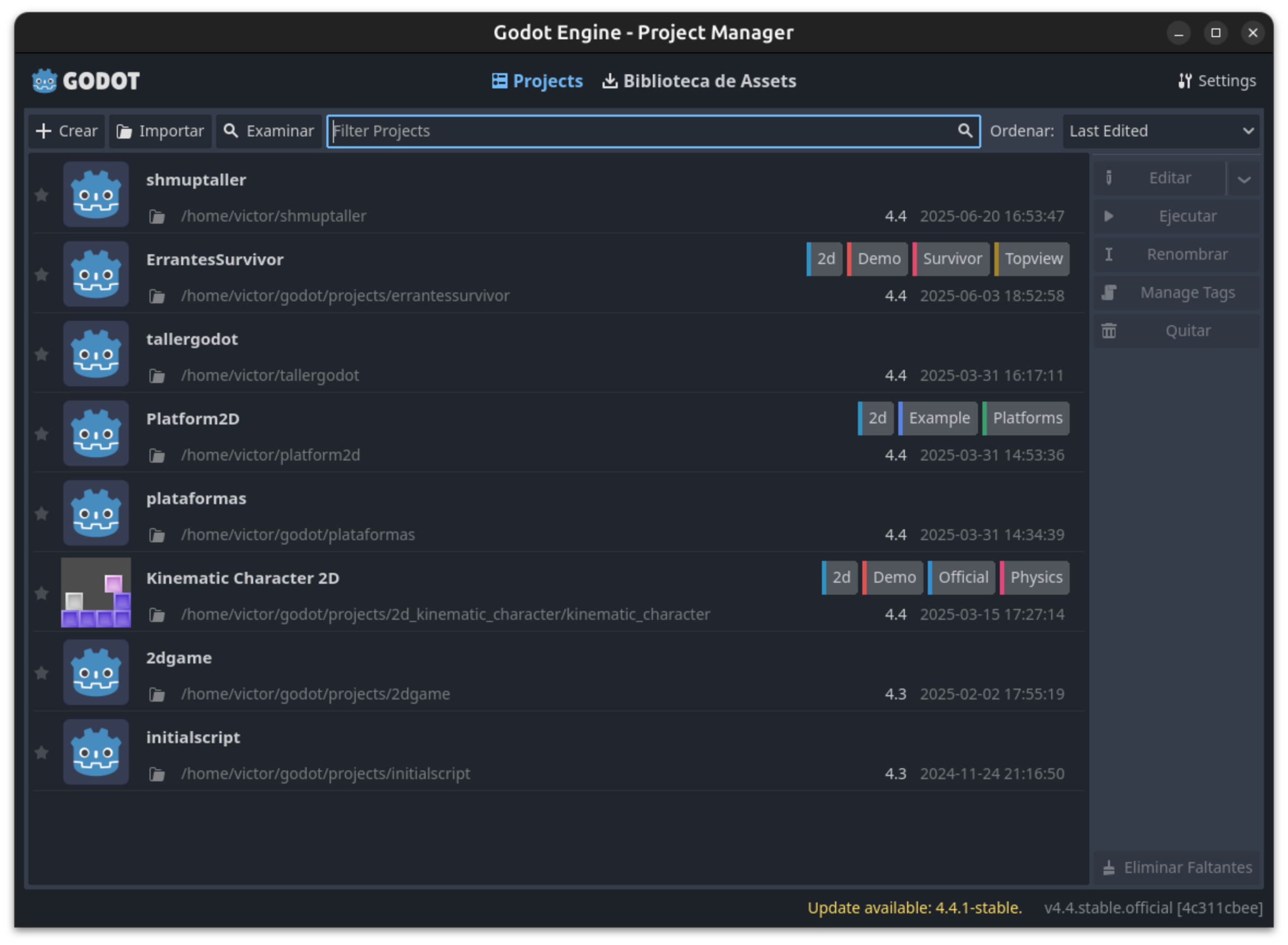1288x945 pixels.
Task: Open the Last Edited sort dropdown
Action: pos(1161,131)
